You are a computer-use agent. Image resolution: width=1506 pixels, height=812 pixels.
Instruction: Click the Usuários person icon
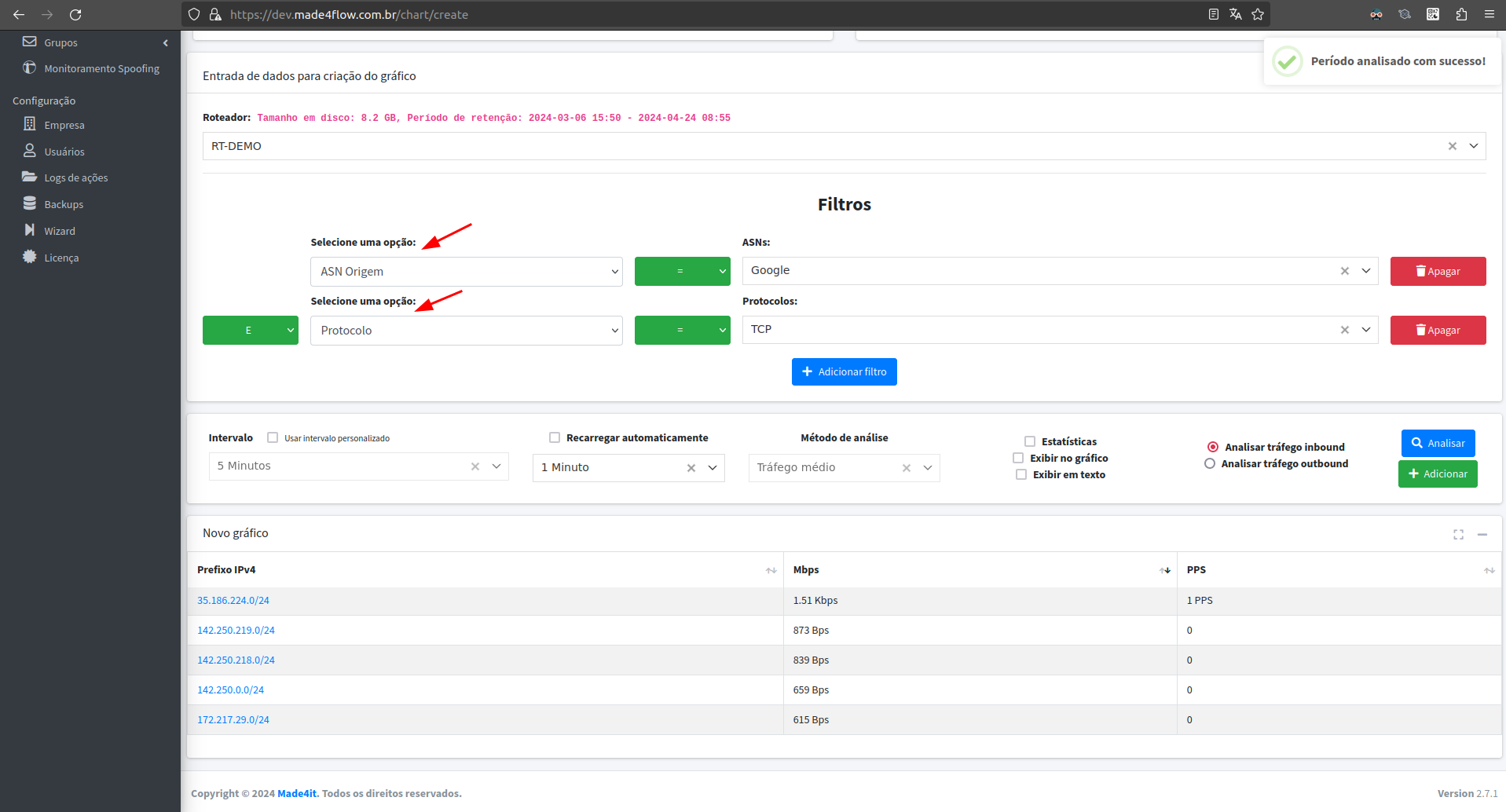[x=30, y=151]
